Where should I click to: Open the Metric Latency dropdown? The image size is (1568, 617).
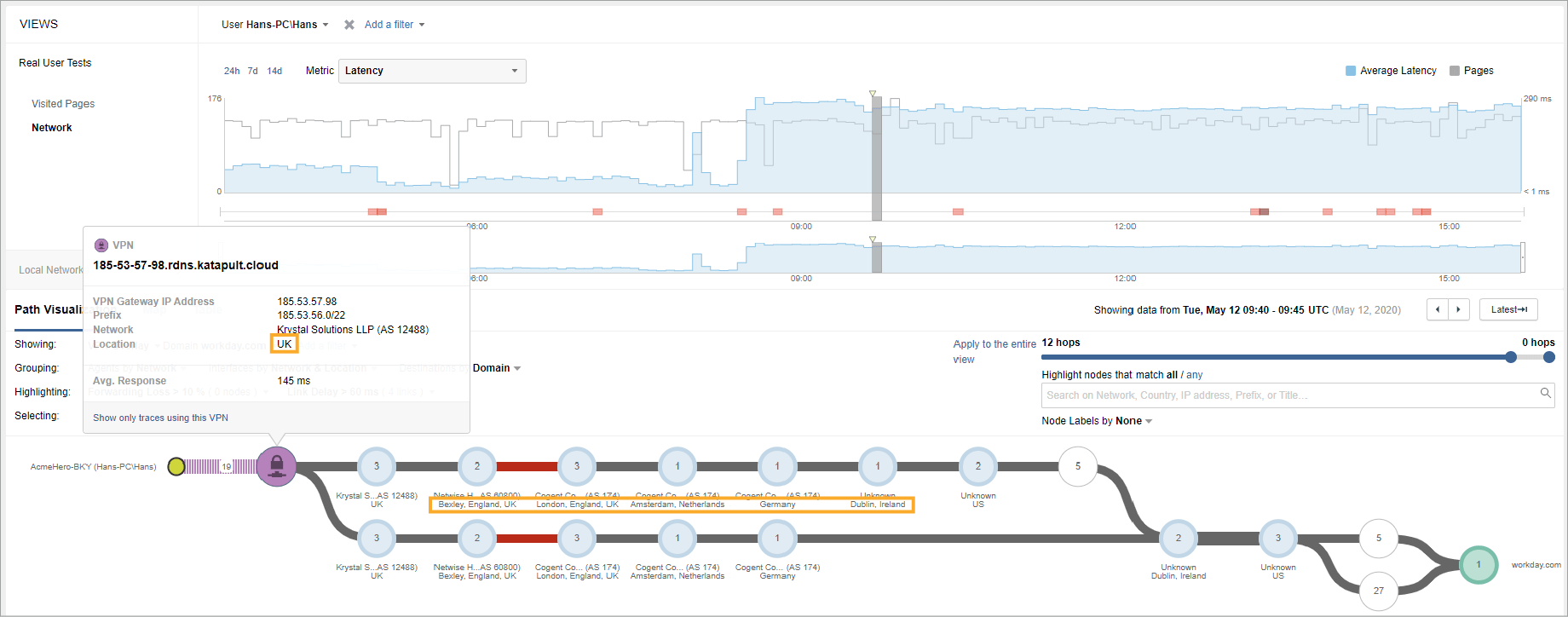(x=432, y=71)
